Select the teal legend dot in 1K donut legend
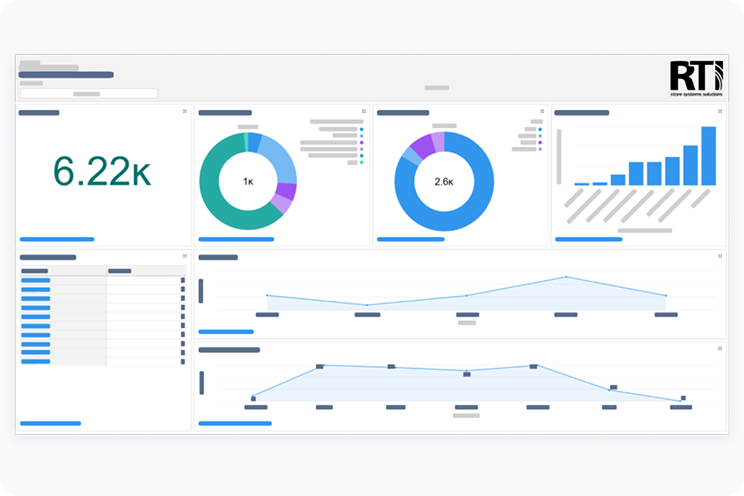 [x=362, y=156]
